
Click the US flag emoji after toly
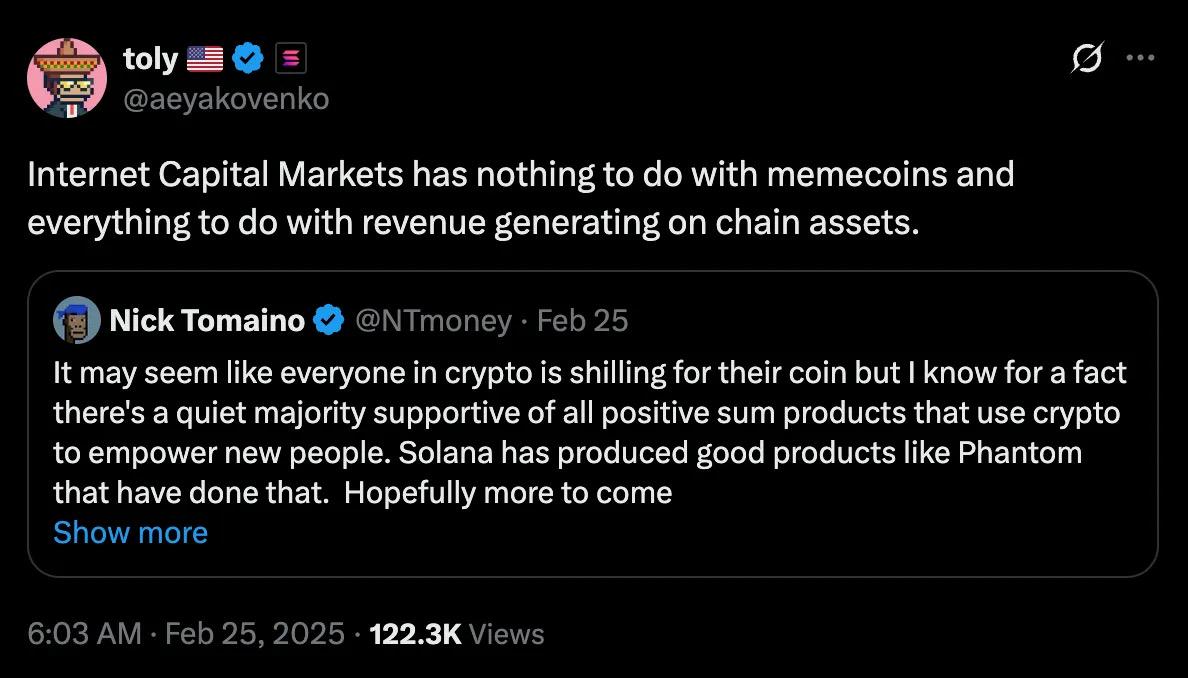click(x=205, y=60)
